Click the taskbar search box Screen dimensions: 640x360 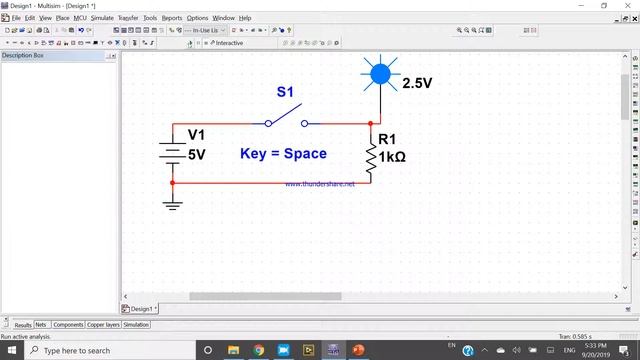[x=110, y=350]
